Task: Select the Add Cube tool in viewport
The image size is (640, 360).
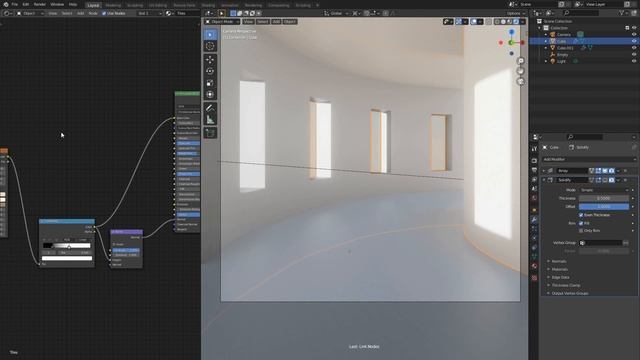Action: [210, 133]
